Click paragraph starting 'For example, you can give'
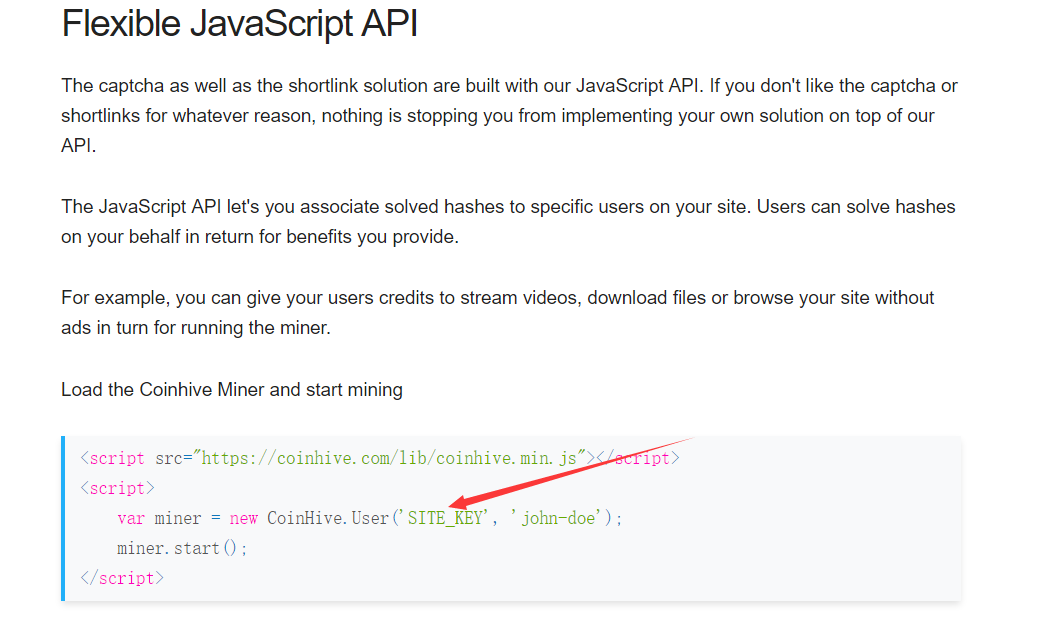 point(497,312)
